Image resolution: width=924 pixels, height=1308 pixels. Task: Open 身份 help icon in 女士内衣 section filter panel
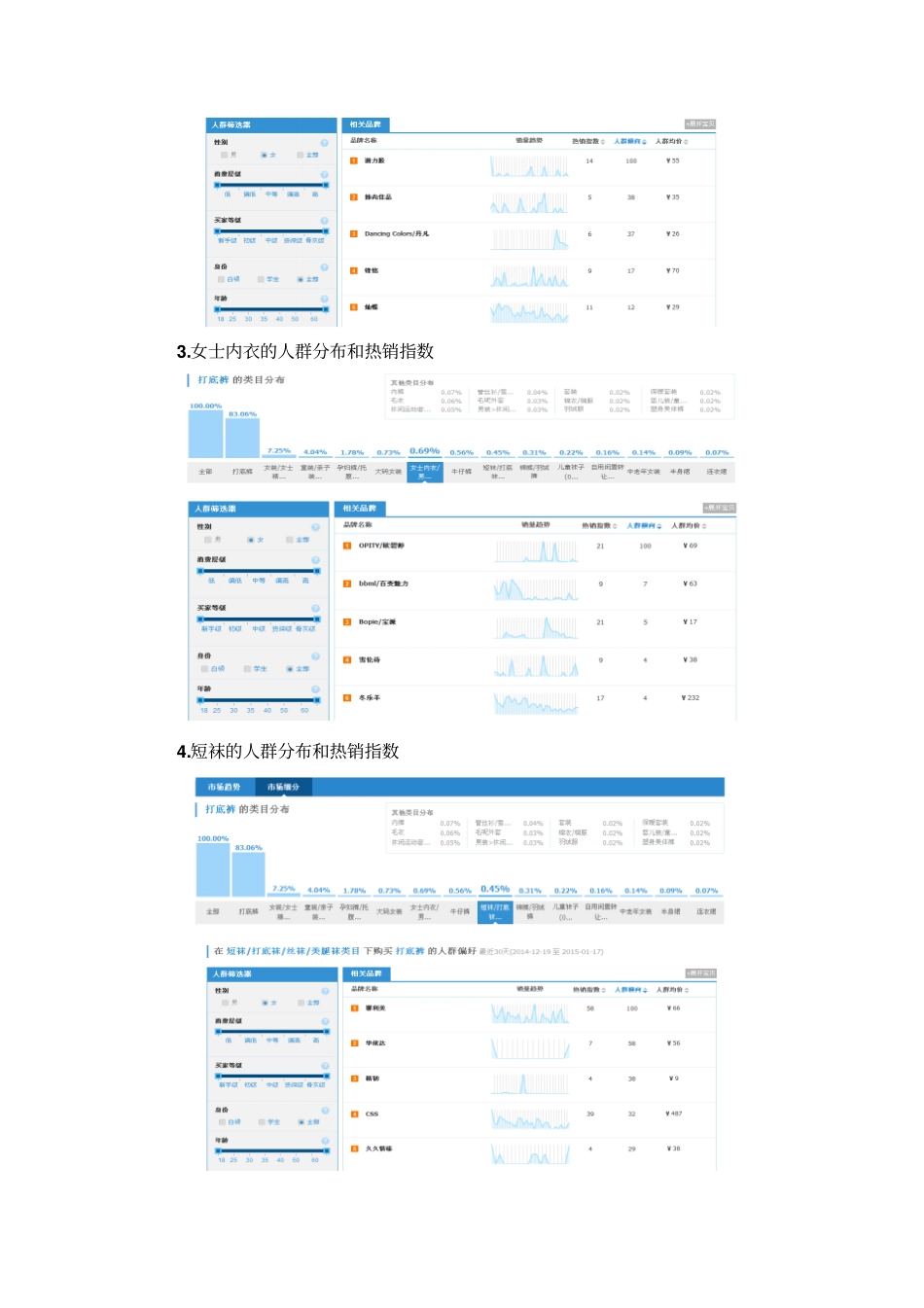[x=316, y=656]
